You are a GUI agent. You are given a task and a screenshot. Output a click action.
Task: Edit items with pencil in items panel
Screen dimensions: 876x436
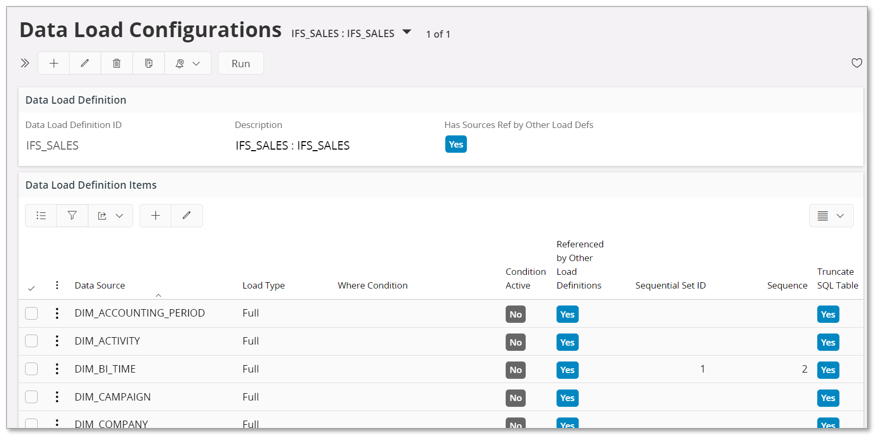(186, 215)
